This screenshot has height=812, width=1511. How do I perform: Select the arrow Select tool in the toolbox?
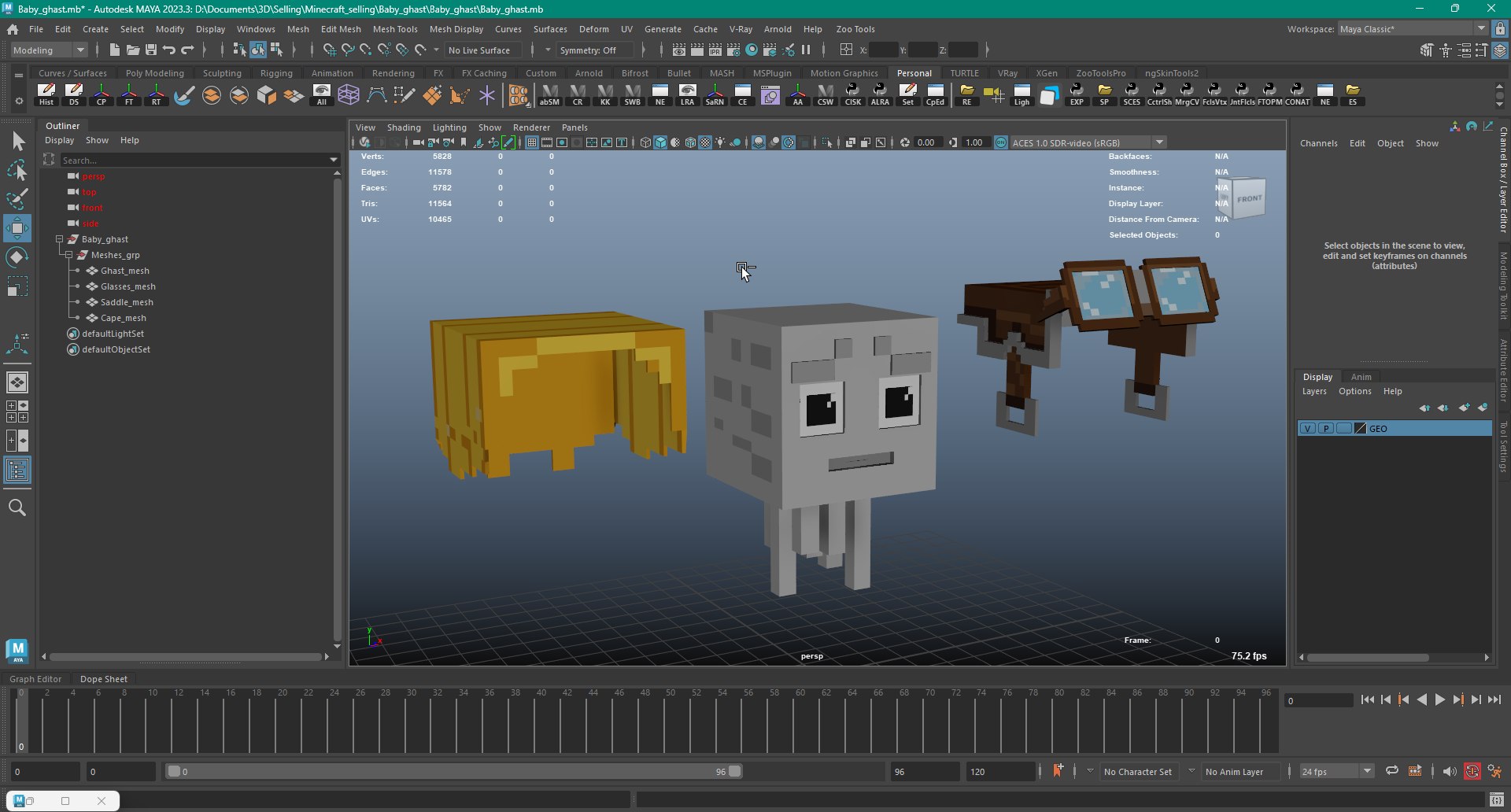(x=17, y=142)
